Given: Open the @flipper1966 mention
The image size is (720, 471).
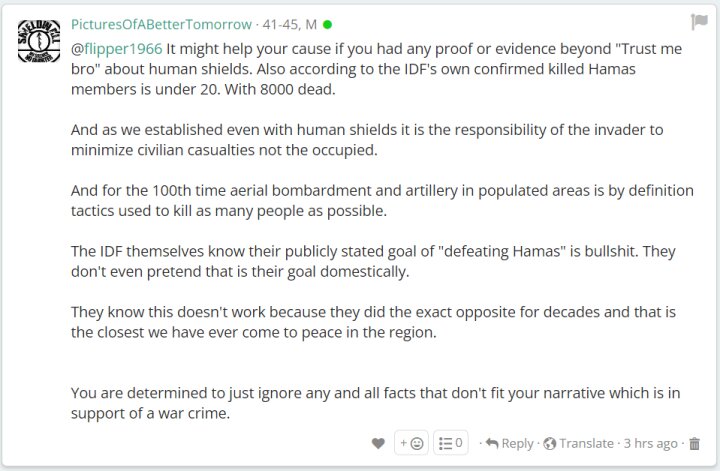Looking at the screenshot, I should coord(117,49).
